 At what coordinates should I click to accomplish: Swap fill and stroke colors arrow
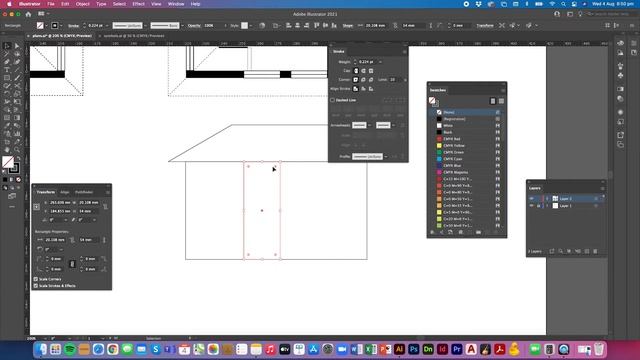[x=18, y=158]
